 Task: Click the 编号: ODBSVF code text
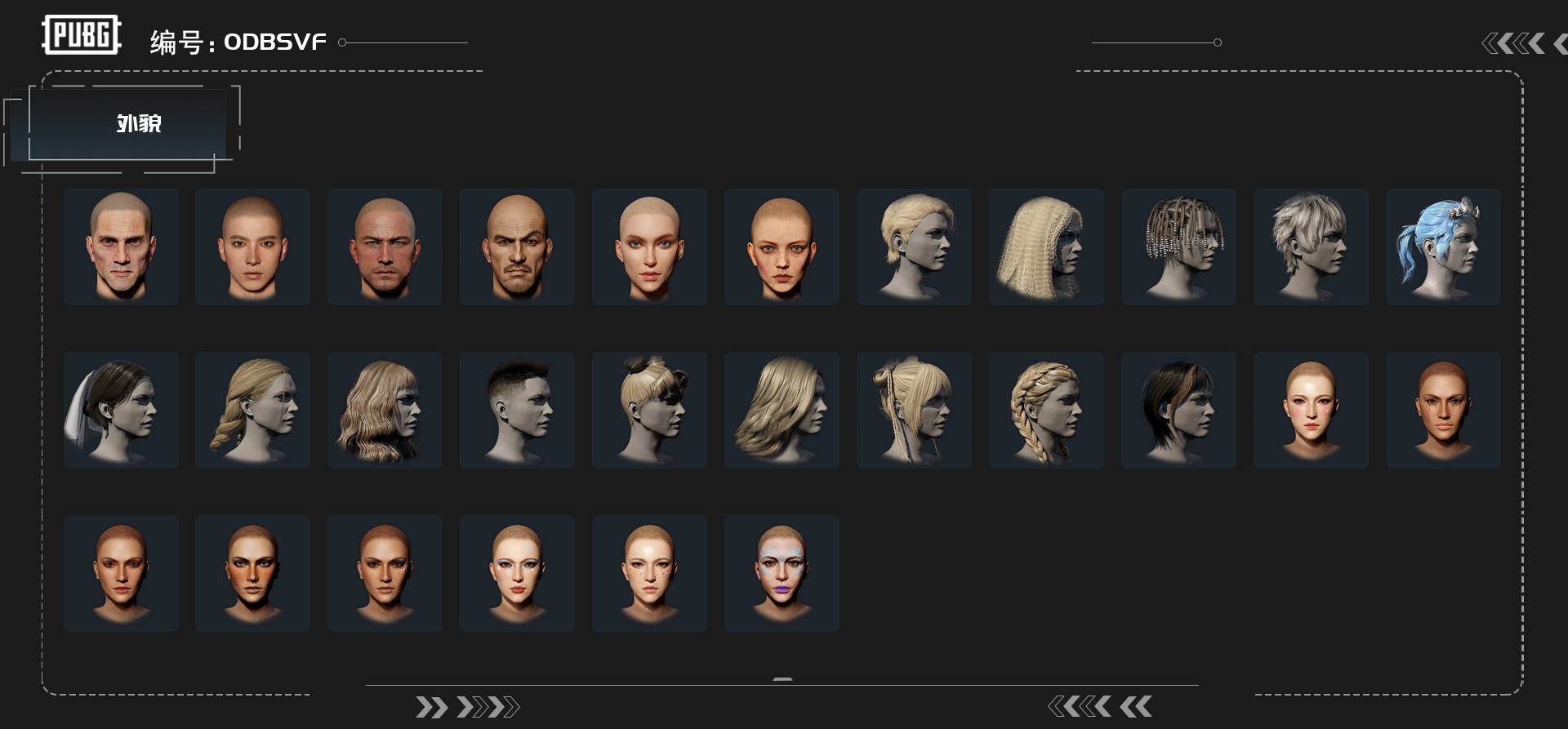pos(238,42)
